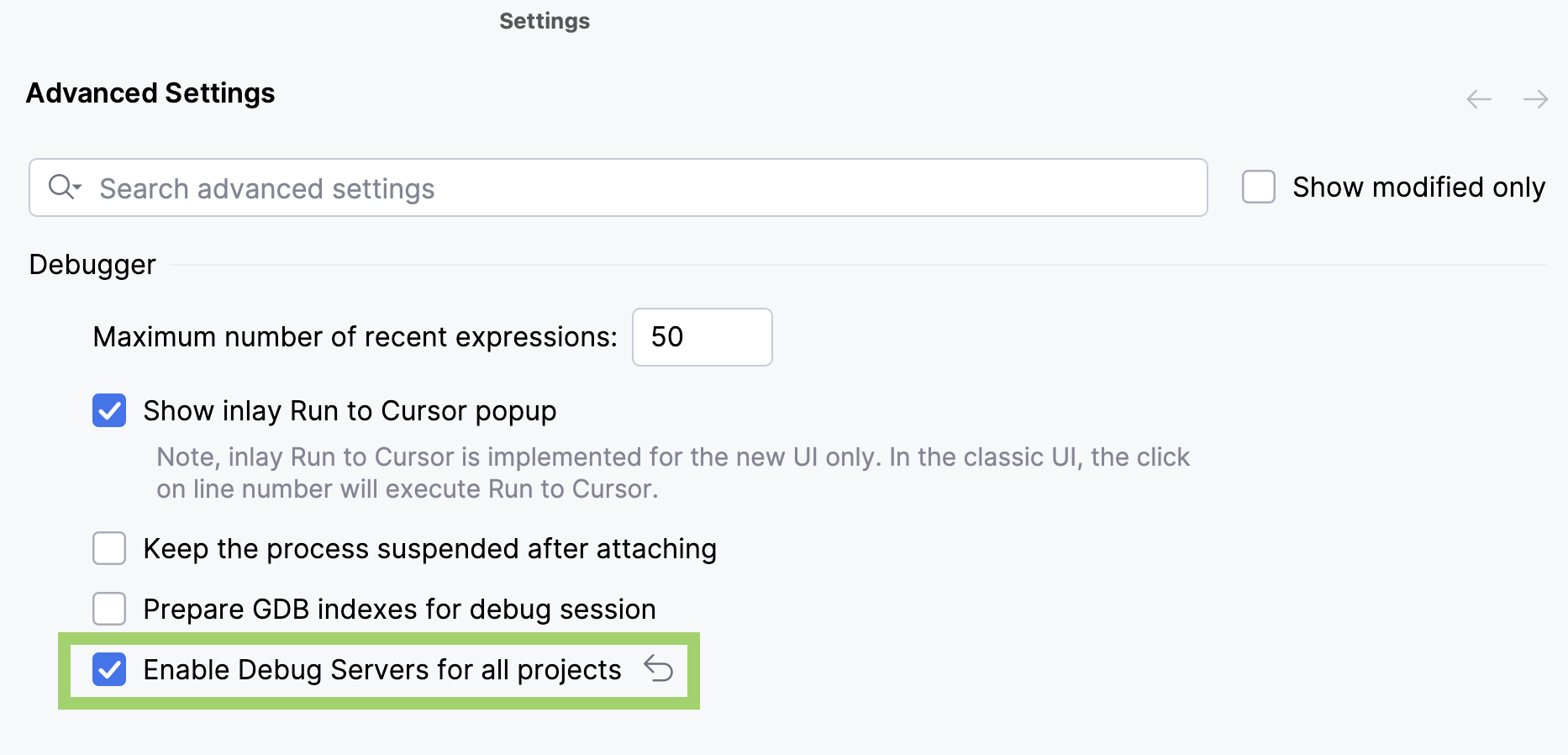Disable Enable Debug Servers for all projects
Viewport: 1568px width, 755px height.
(108, 669)
